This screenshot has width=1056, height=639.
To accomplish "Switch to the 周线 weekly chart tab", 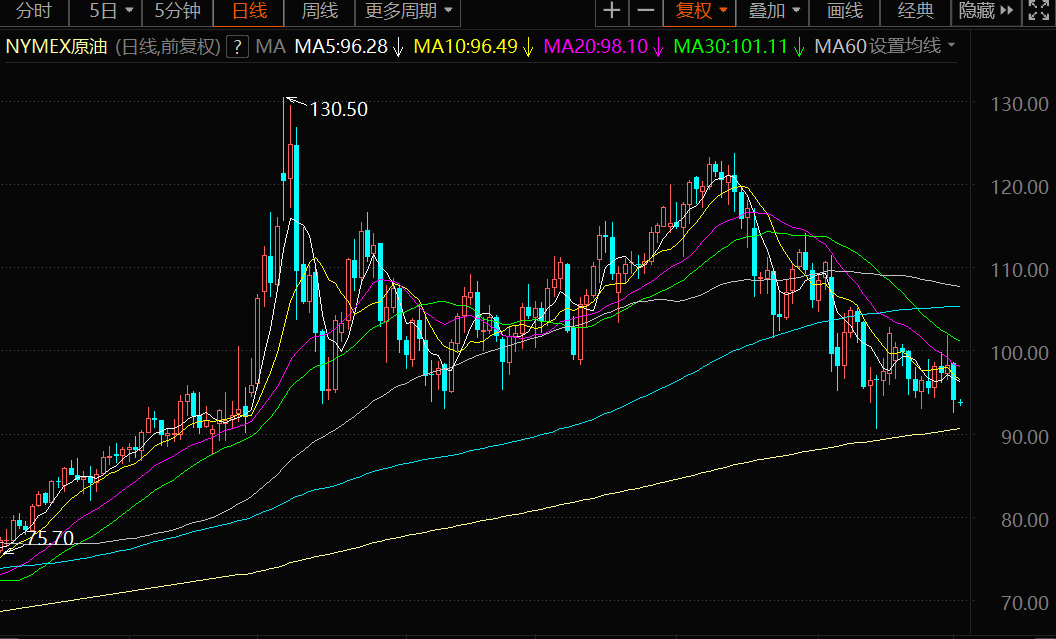I will click(x=320, y=12).
